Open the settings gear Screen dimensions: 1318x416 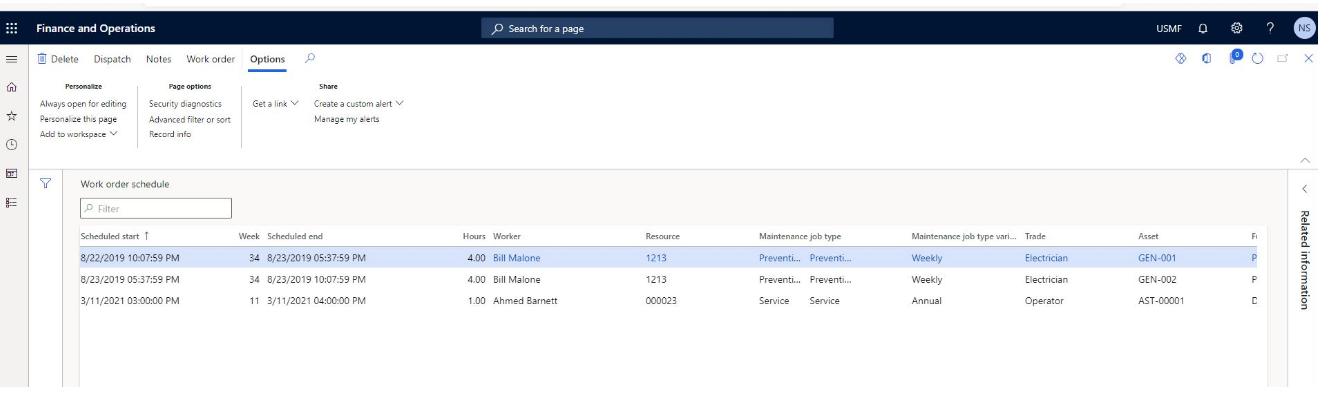[x=1236, y=29]
